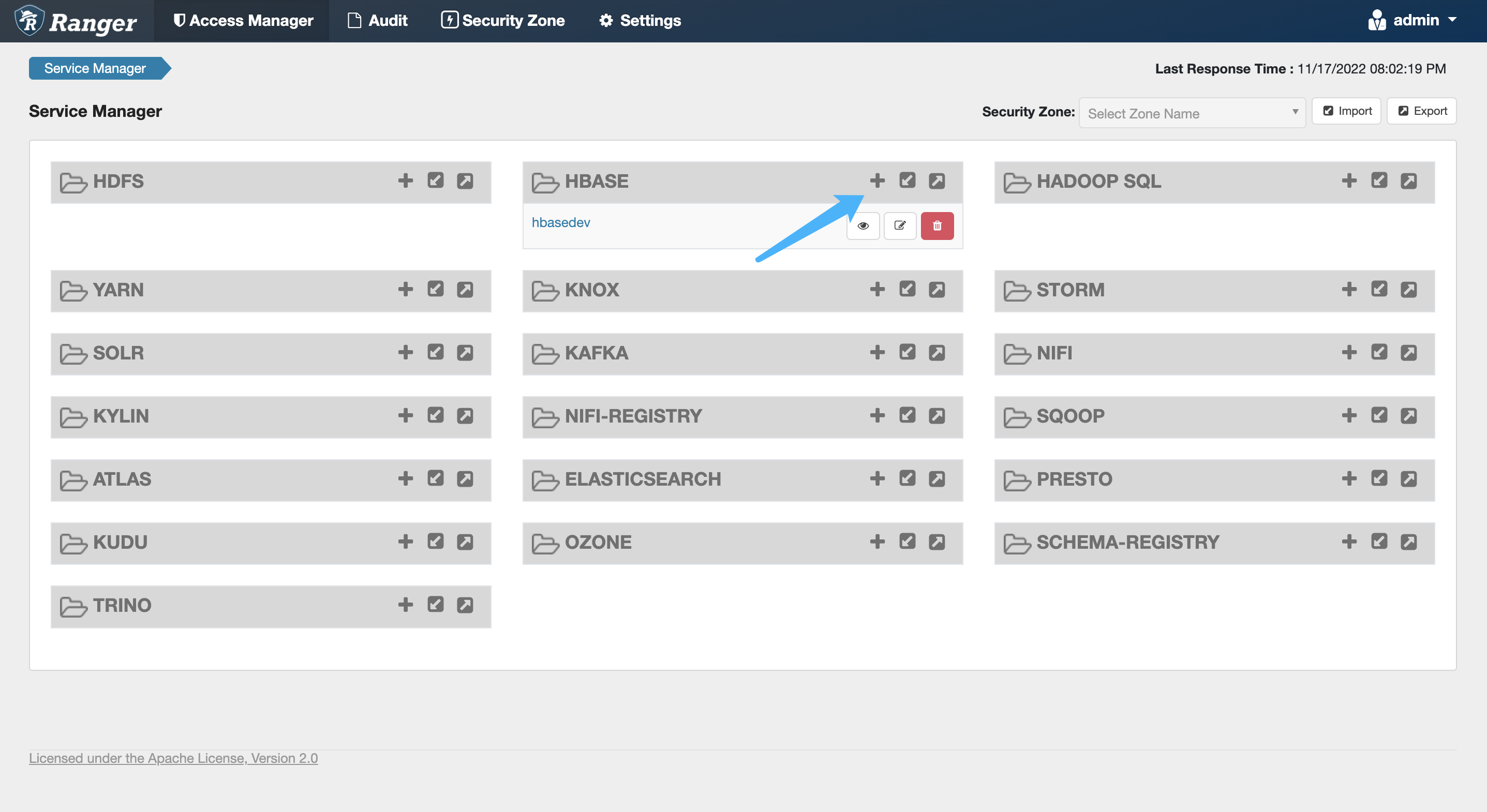Export ELASTICSEARCH policies
The width and height of the screenshot is (1487, 812).
tap(936, 478)
